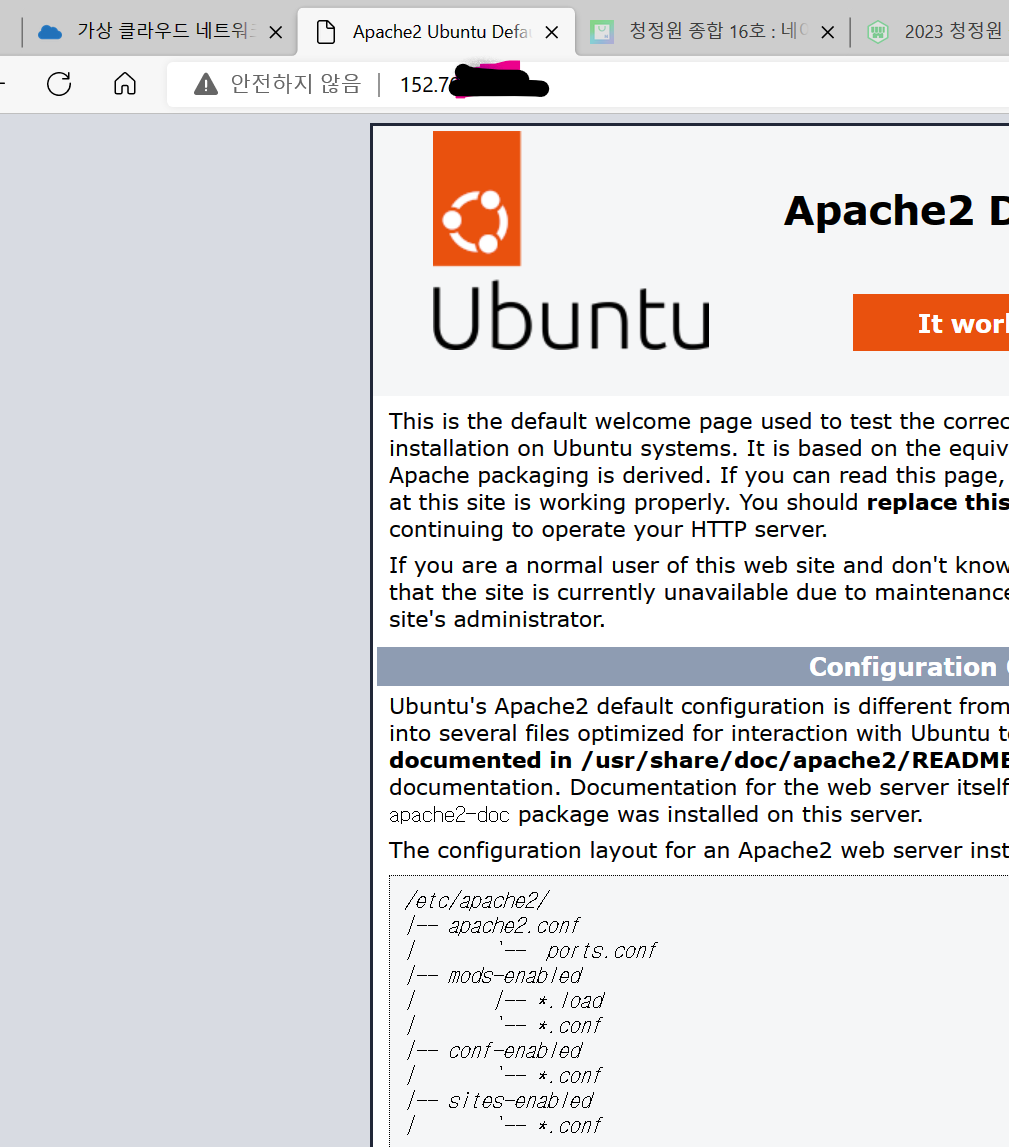The height and width of the screenshot is (1147, 1009).
Task: Click the 안전하지 않음 security label
Action: (296, 84)
